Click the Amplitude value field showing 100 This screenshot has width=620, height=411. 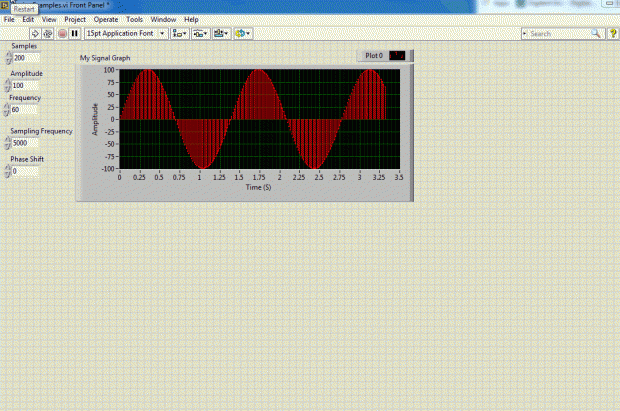(x=25, y=85)
